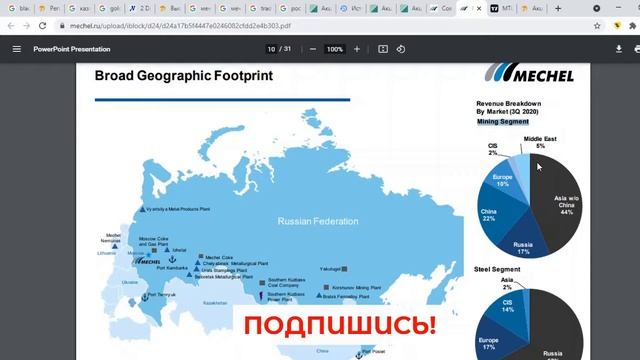This screenshot has width=640, height=360.
Task: Download the PDF file
Action: point(619,49)
